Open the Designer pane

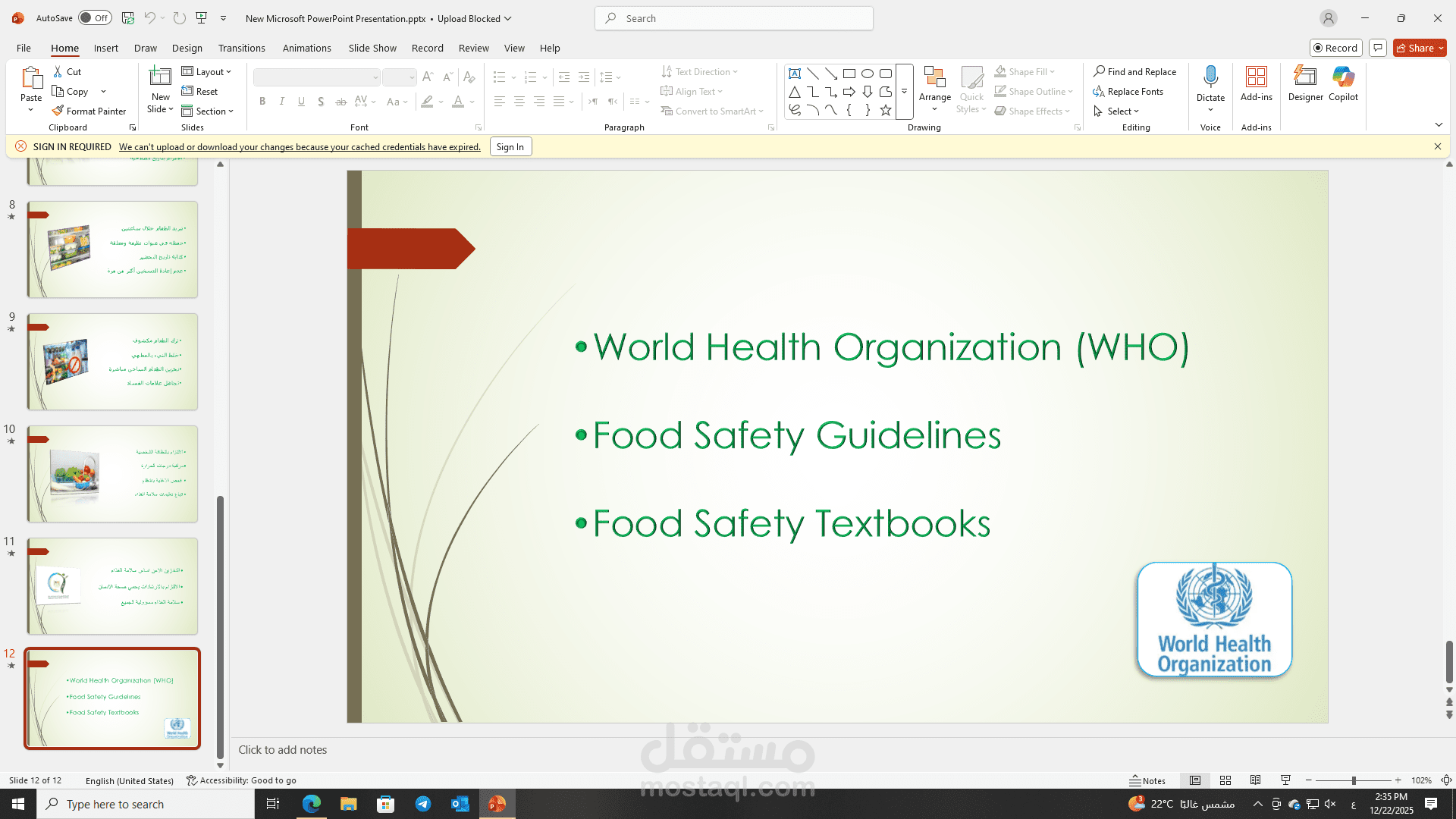pos(1305,83)
